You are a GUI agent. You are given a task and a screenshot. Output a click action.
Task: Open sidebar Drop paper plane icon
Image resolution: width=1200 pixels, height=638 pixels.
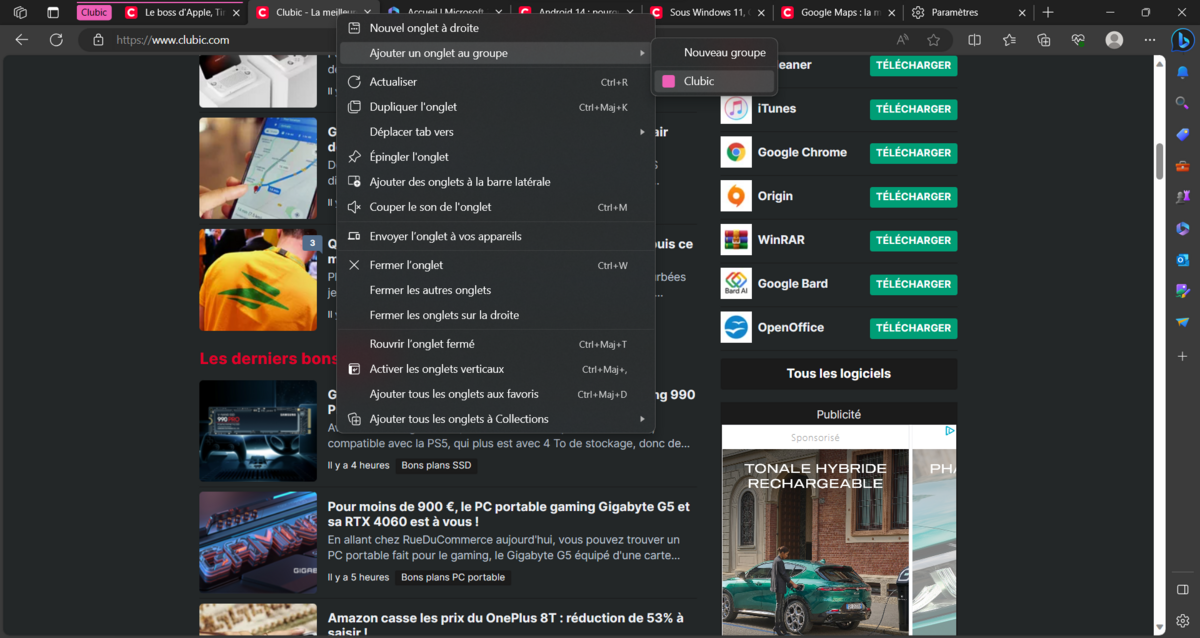point(1182,322)
